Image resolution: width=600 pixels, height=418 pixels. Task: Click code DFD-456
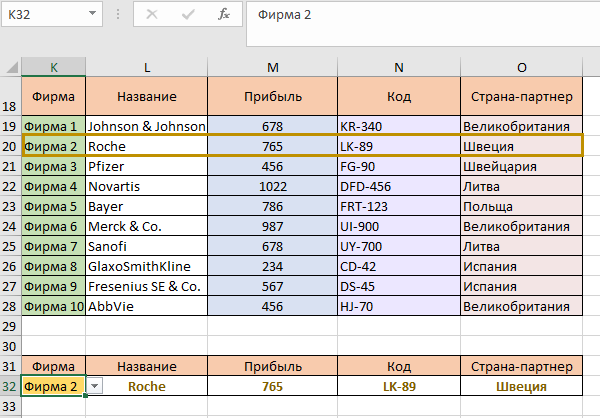(x=399, y=186)
